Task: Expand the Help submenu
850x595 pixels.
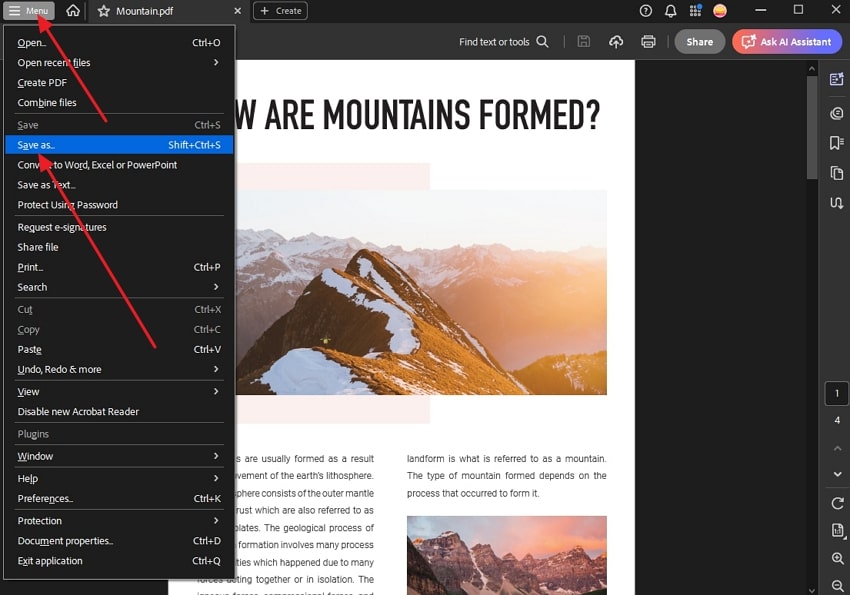Action: point(119,479)
